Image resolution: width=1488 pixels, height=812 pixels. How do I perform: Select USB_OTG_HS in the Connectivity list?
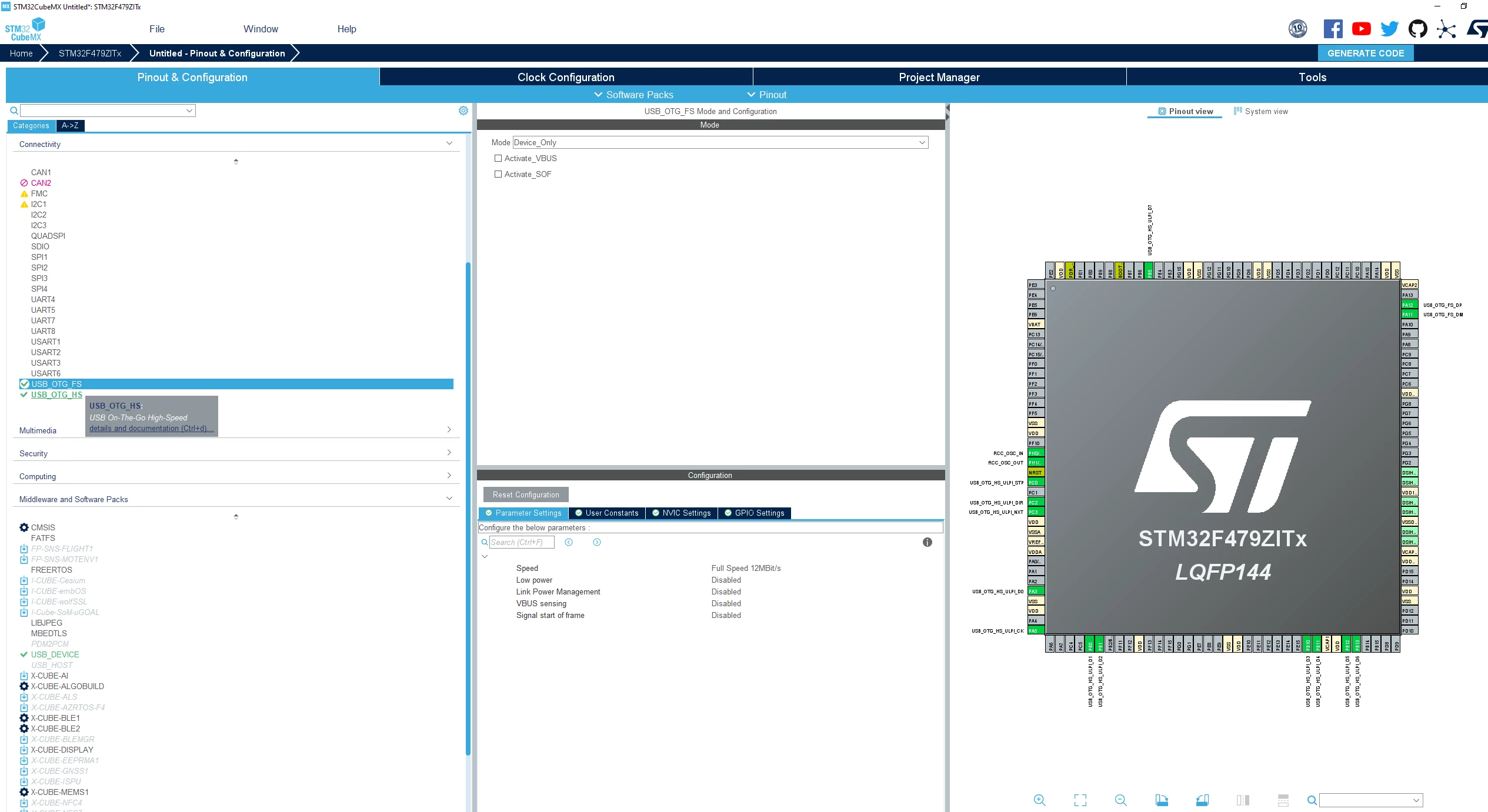point(56,395)
